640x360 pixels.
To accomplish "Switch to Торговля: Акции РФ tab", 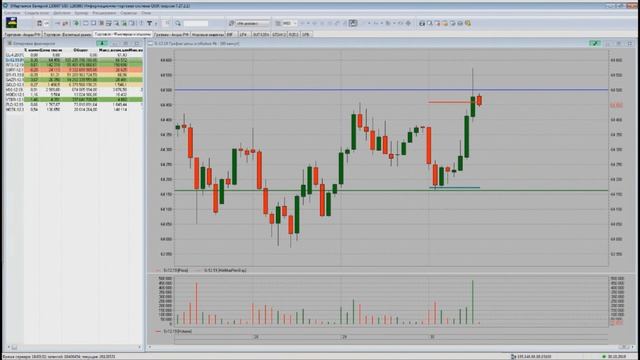I will click(x=22, y=35).
